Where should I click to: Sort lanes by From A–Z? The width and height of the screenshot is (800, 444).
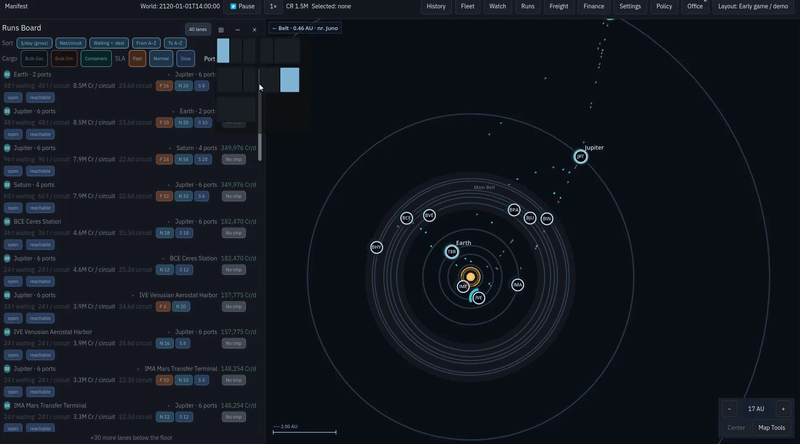[146, 43]
